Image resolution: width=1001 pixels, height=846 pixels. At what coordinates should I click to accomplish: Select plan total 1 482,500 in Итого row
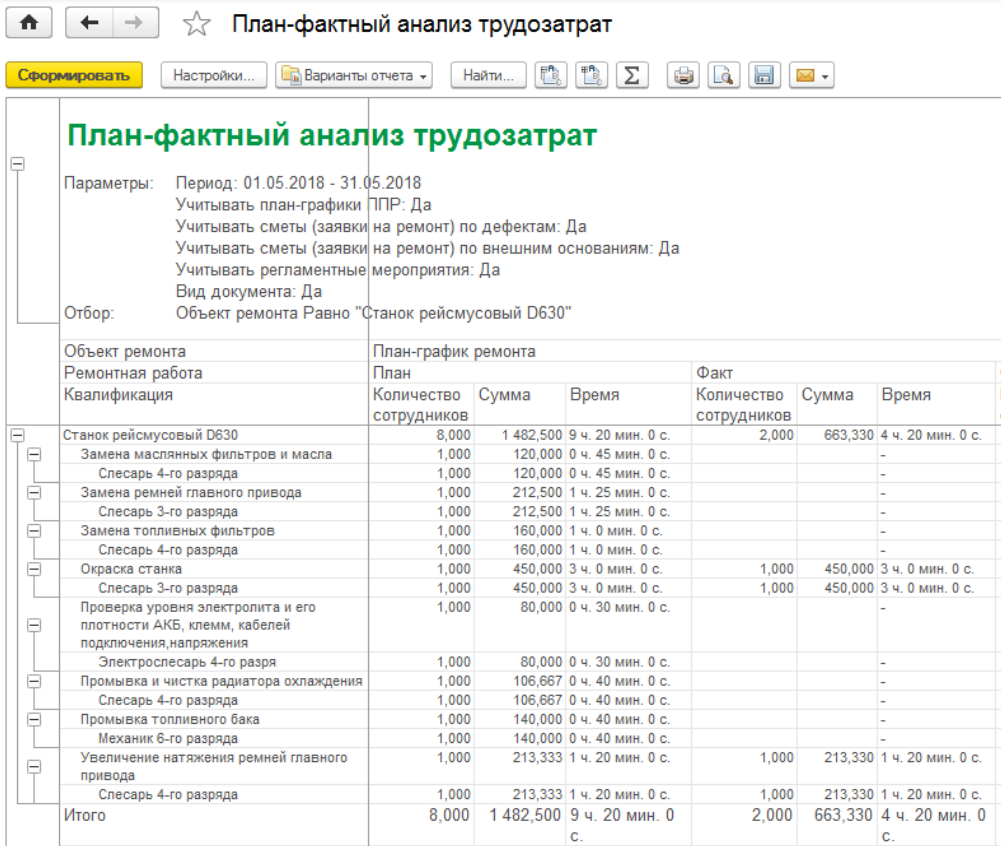[525, 815]
